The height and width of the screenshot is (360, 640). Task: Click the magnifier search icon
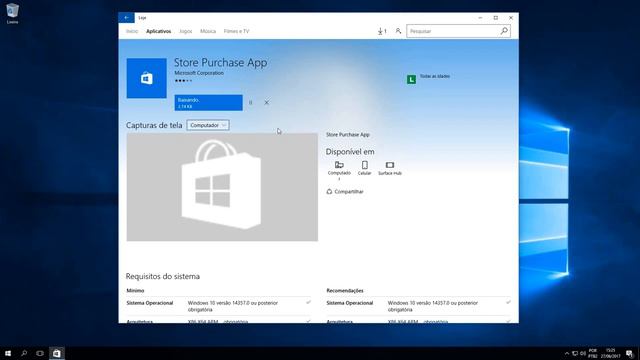(x=504, y=31)
